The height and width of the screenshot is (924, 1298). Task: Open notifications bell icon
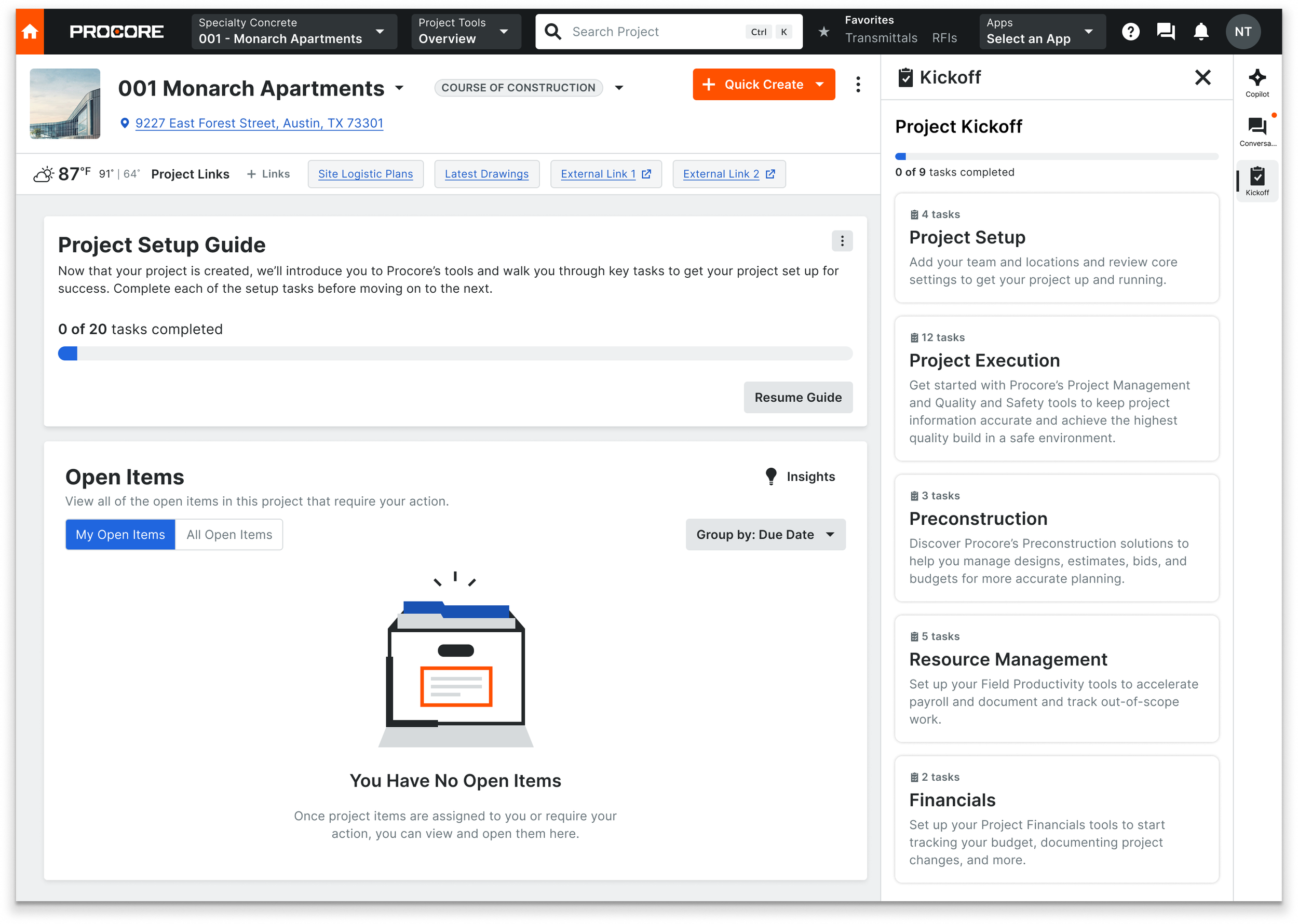click(1201, 31)
